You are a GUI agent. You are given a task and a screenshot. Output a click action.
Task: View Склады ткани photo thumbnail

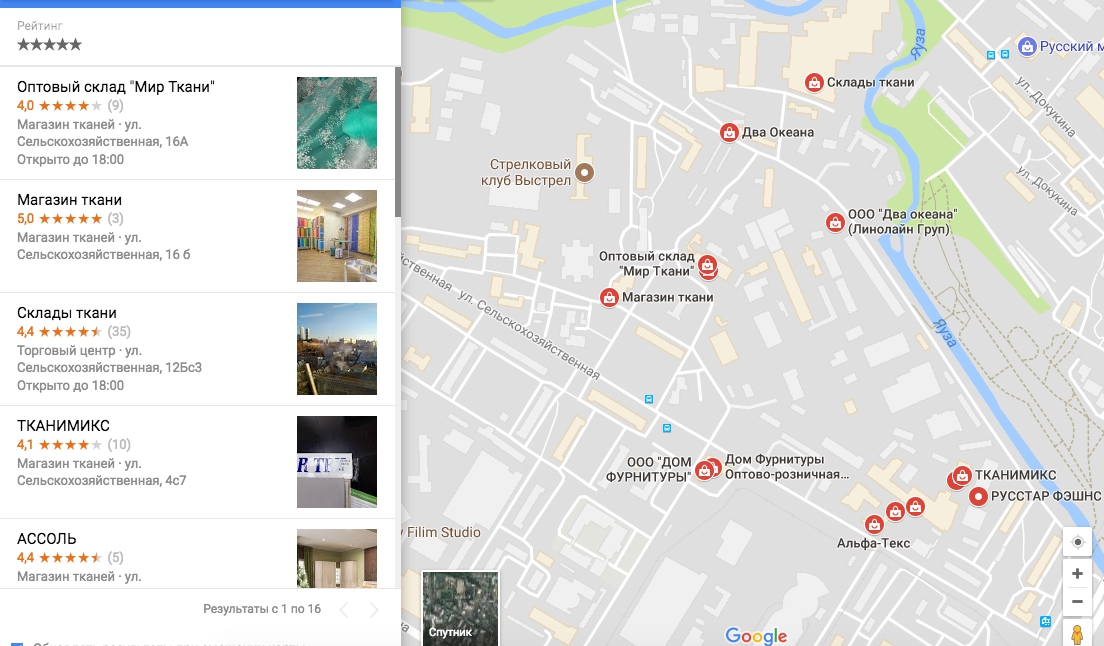(337, 349)
